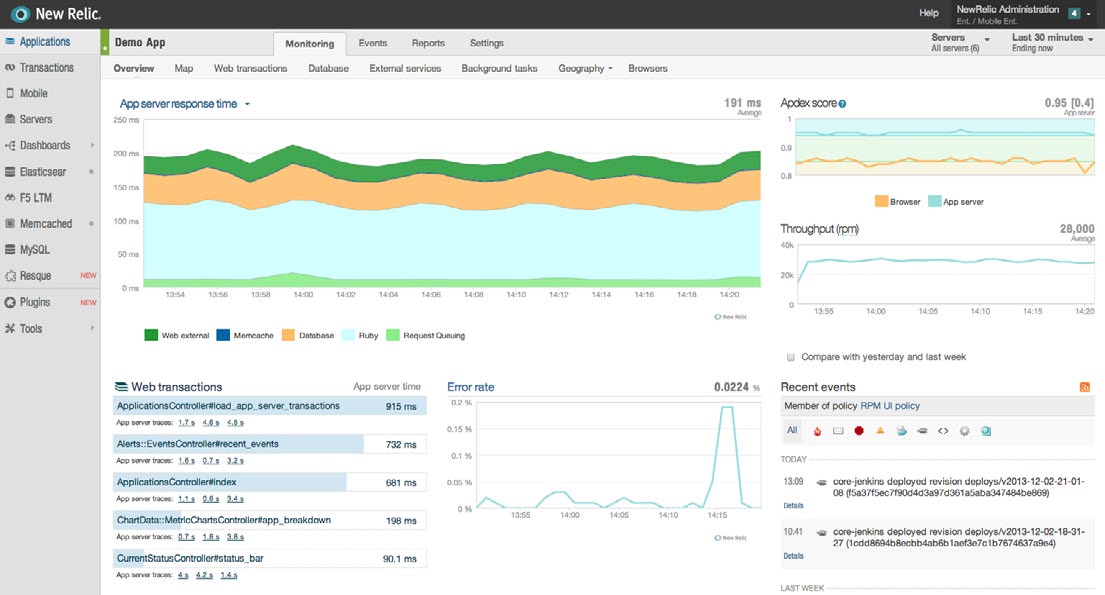The image size is (1105, 595).
Task: Open the Elasticsearch plugin
Action: coord(42,171)
